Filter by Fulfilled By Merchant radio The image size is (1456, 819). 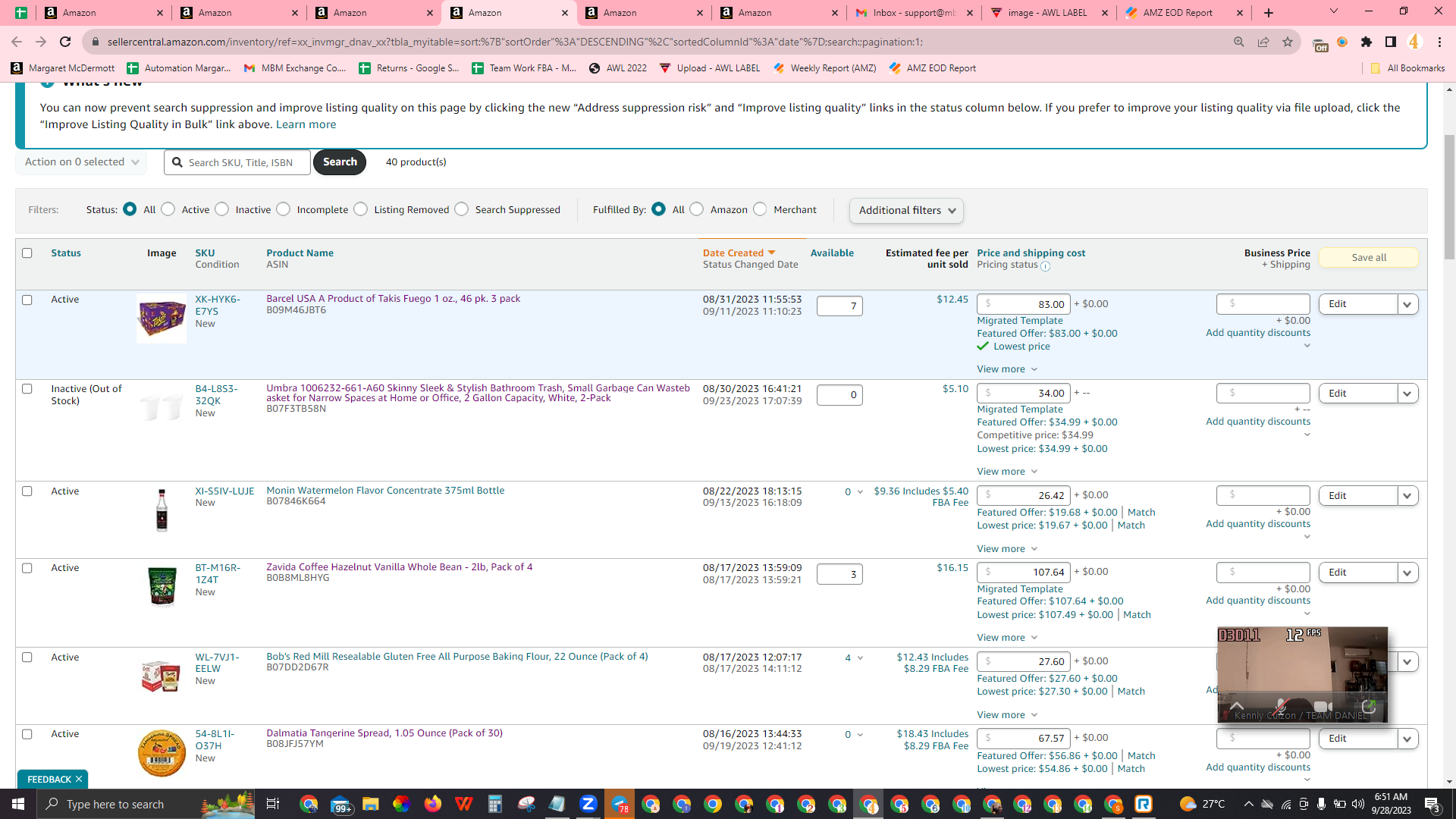(761, 209)
